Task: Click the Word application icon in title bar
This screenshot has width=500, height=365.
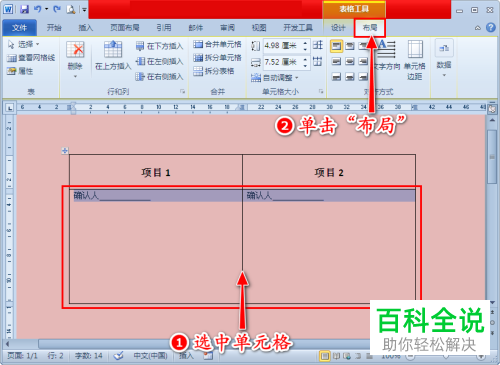Action: pyautogui.click(x=8, y=9)
